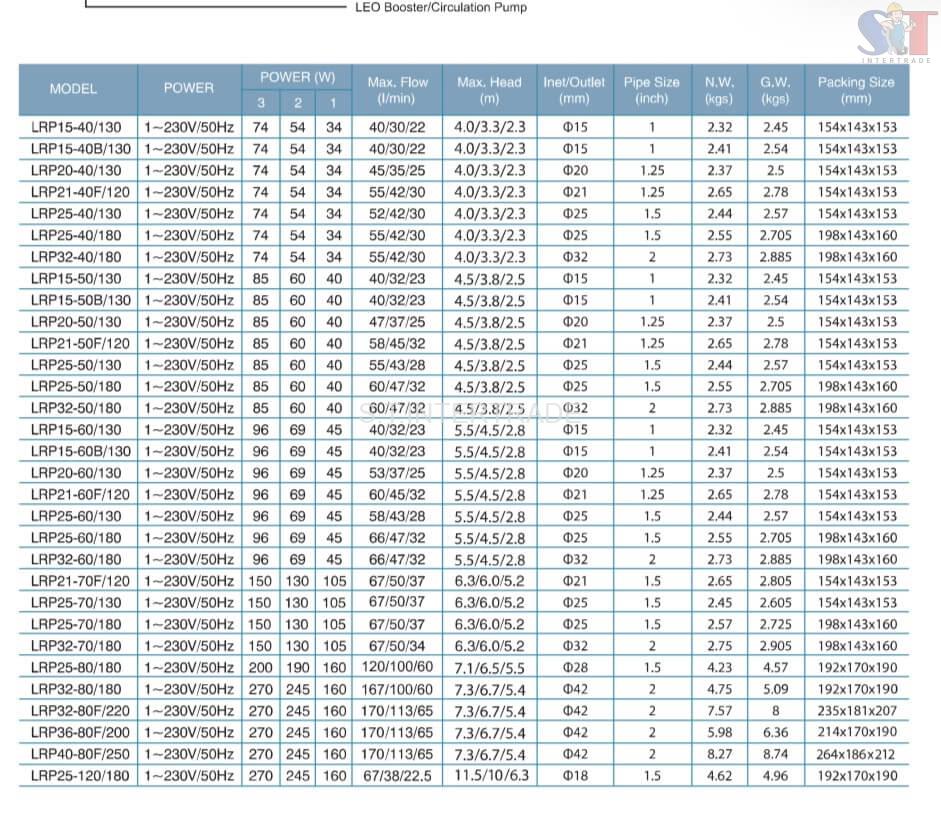
Task: Click the N.W. (kgs) column header
Action: tap(718, 90)
